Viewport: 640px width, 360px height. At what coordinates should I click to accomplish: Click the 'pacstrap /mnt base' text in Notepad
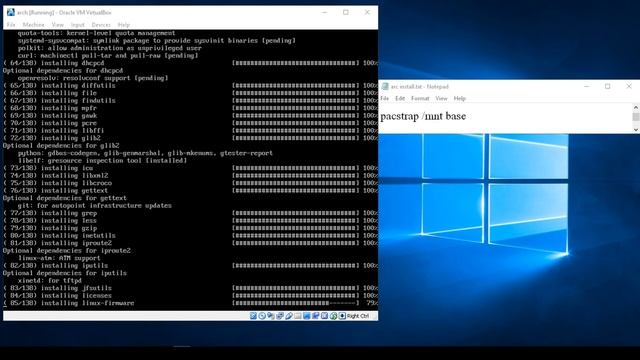tap(423, 116)
